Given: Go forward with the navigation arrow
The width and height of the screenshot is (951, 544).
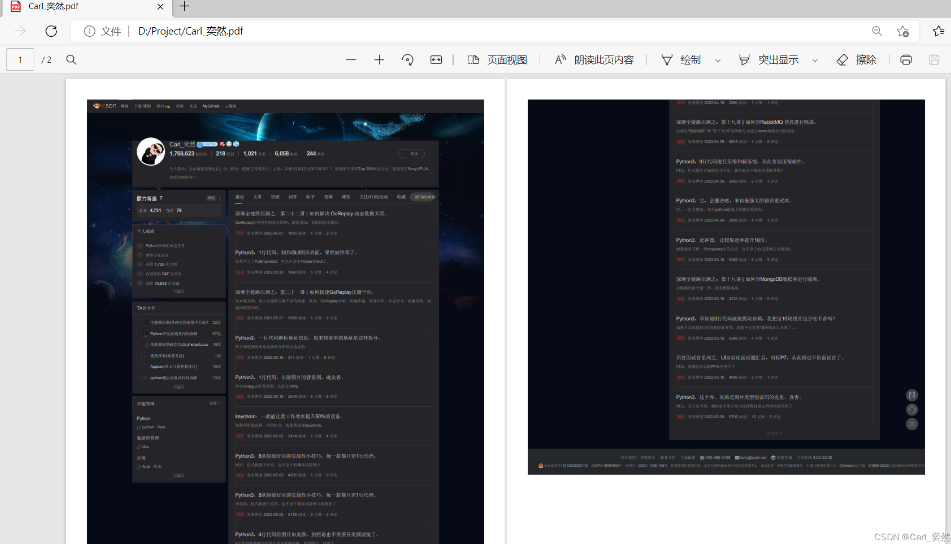Looking at the screenshot, I should click(x=20, y=31).
